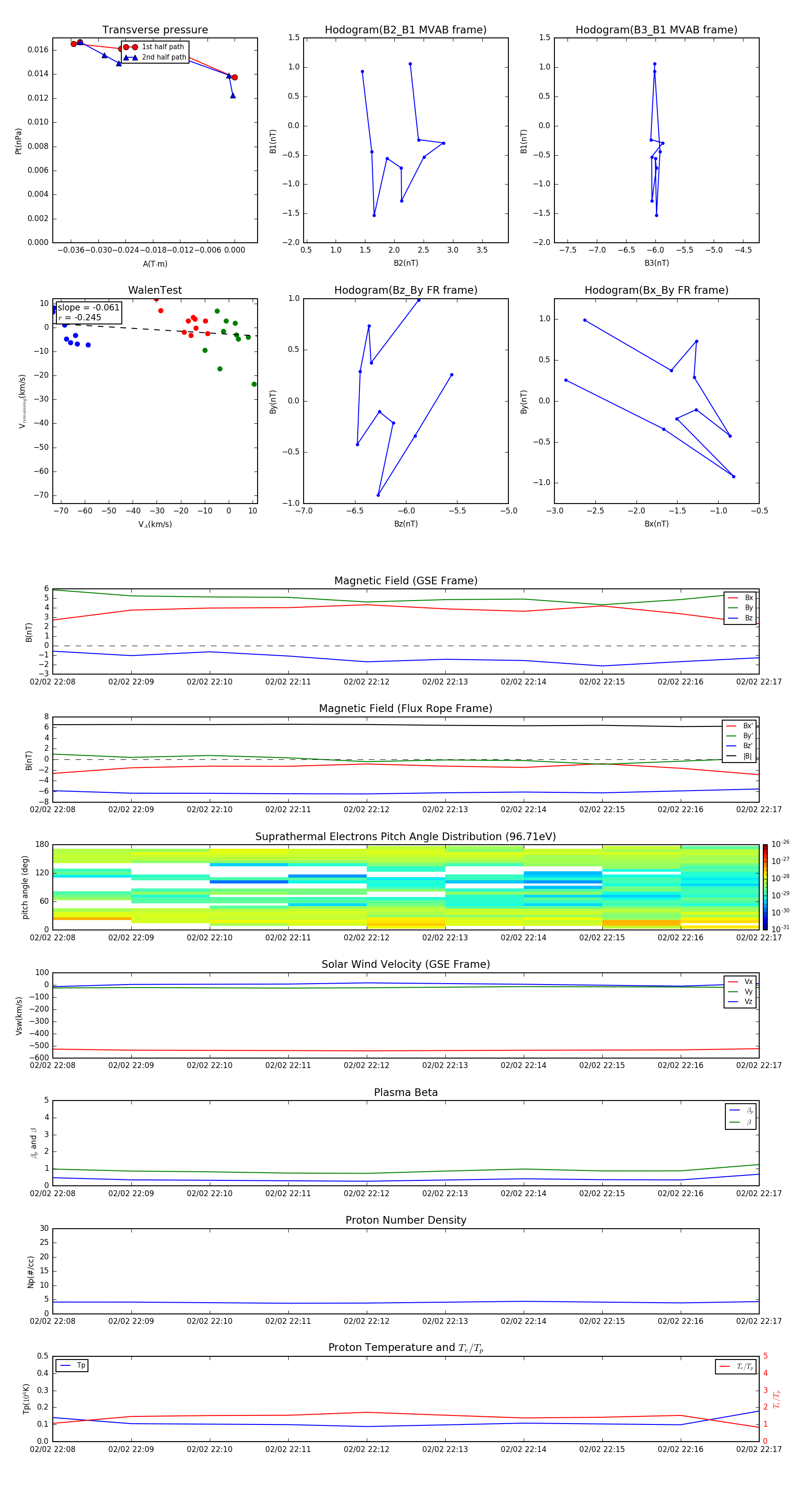Click the 'Magnetic Field (Flux Rope Frame)' title
The image size is (812, 1489).
406,709
